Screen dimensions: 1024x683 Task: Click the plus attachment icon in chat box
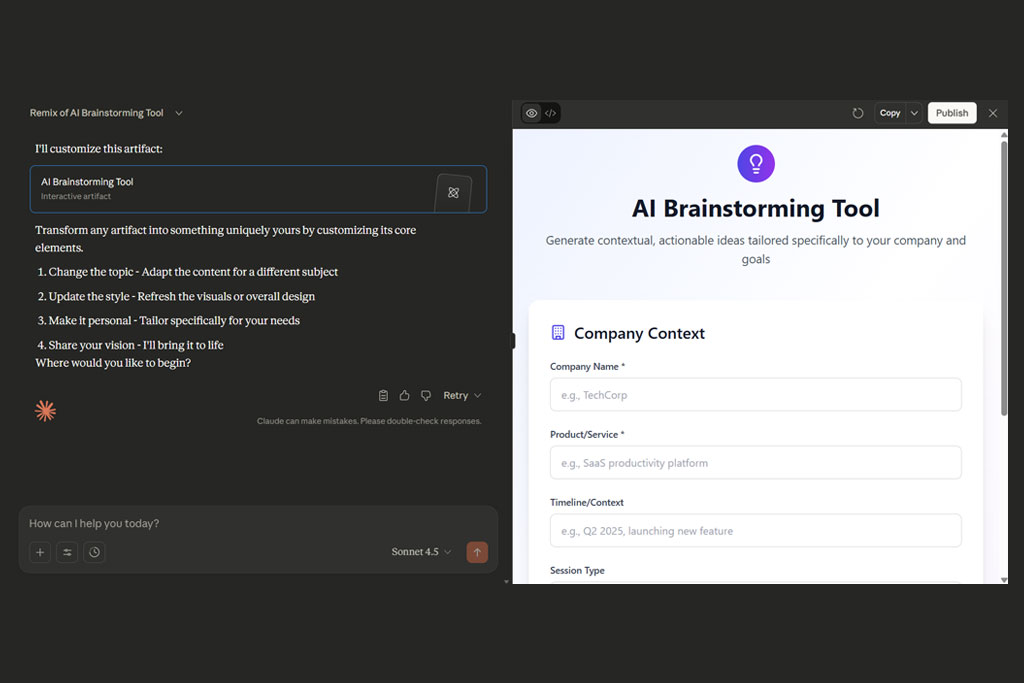click(40, 552)
